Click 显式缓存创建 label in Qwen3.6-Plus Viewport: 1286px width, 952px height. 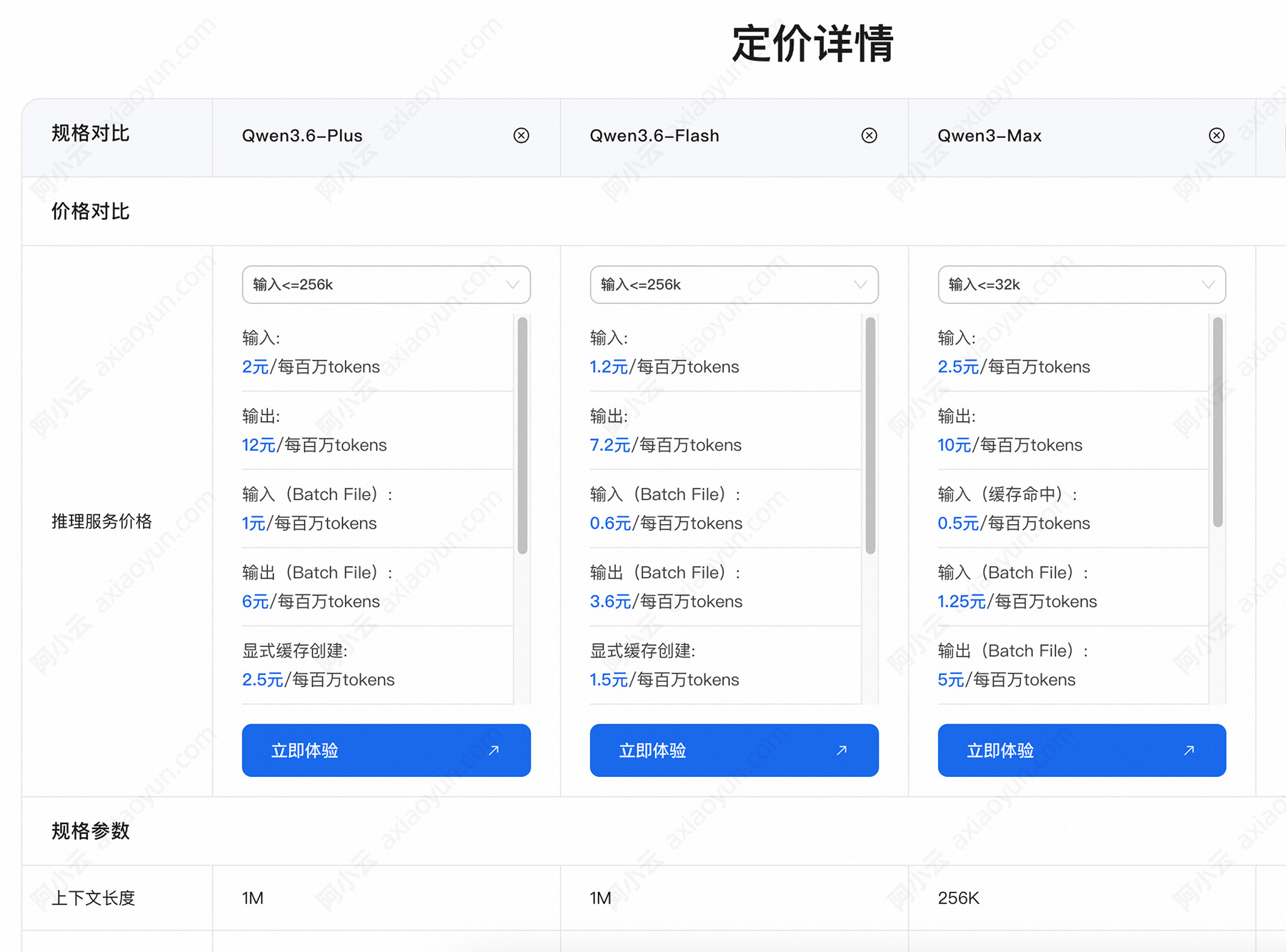294,651
